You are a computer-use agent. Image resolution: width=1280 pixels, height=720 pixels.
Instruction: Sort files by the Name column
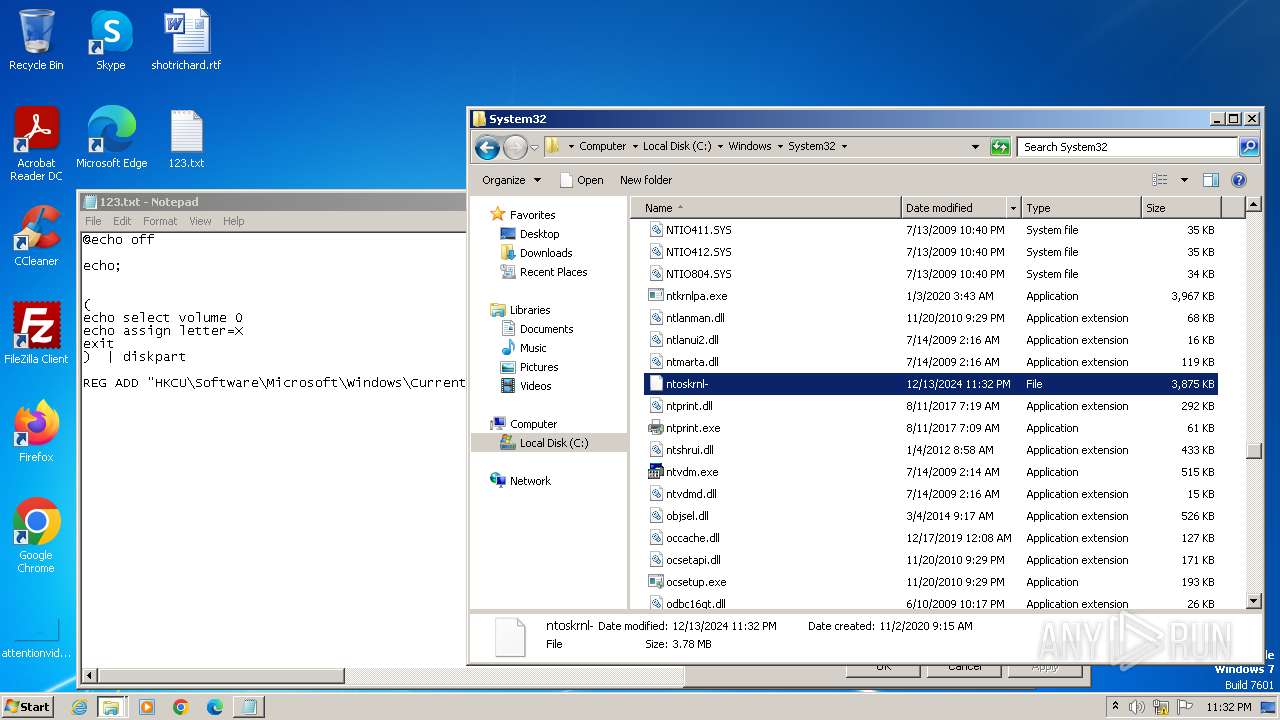point(765,208)
